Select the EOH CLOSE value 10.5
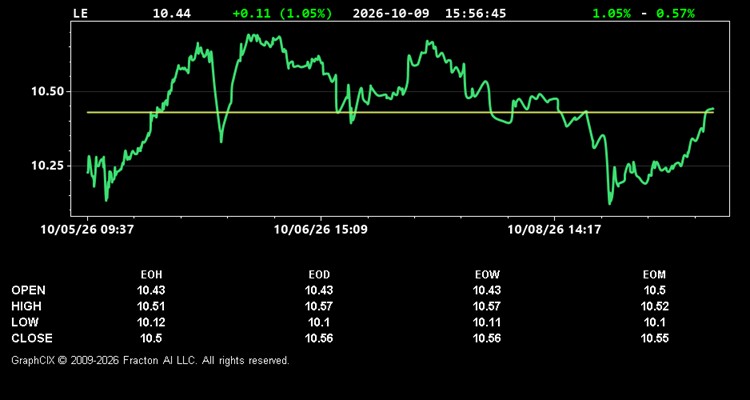 [151, 338]
